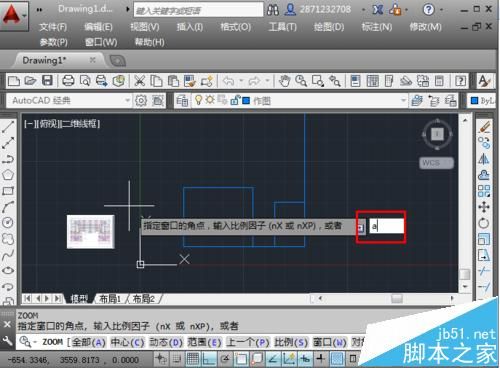
Task: Select the Line drawing tool
Action: 8,127
